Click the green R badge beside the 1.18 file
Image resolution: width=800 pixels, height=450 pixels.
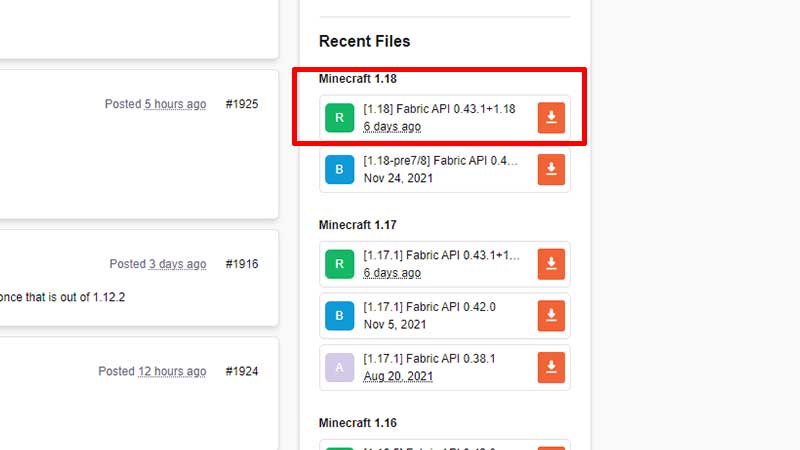[339, 118]
